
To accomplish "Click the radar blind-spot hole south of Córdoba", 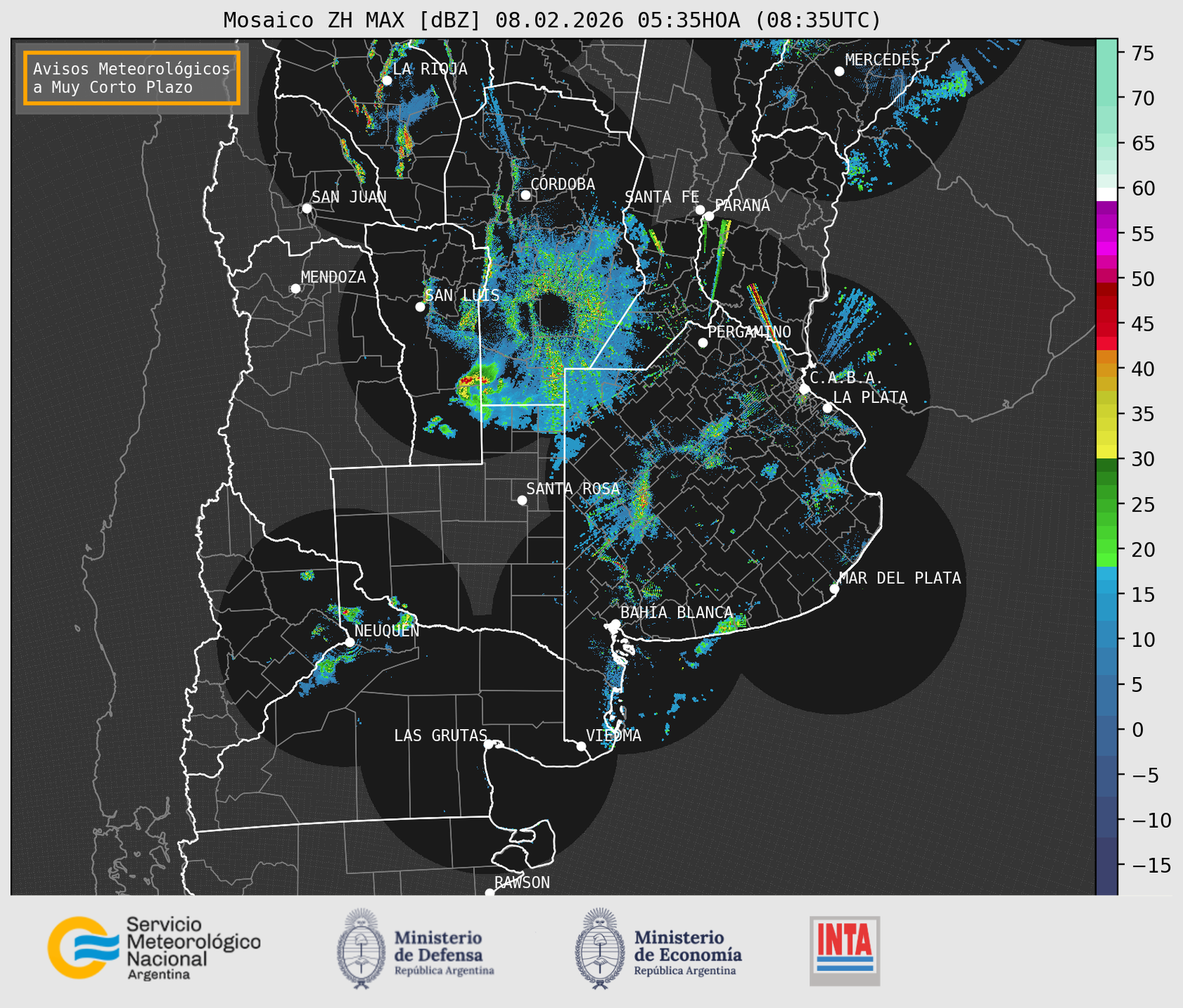I will pos(554,314).
